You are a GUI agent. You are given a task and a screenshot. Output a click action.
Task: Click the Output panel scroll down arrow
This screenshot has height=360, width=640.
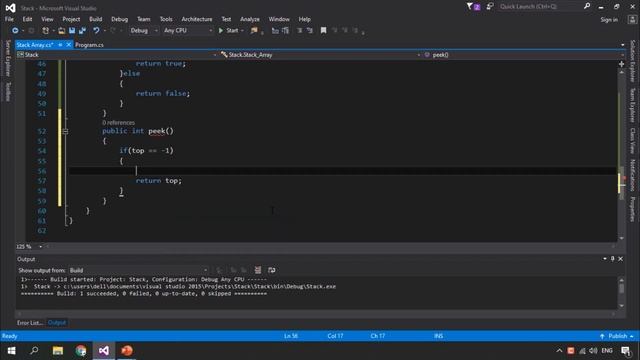click(x=621, y=305)
